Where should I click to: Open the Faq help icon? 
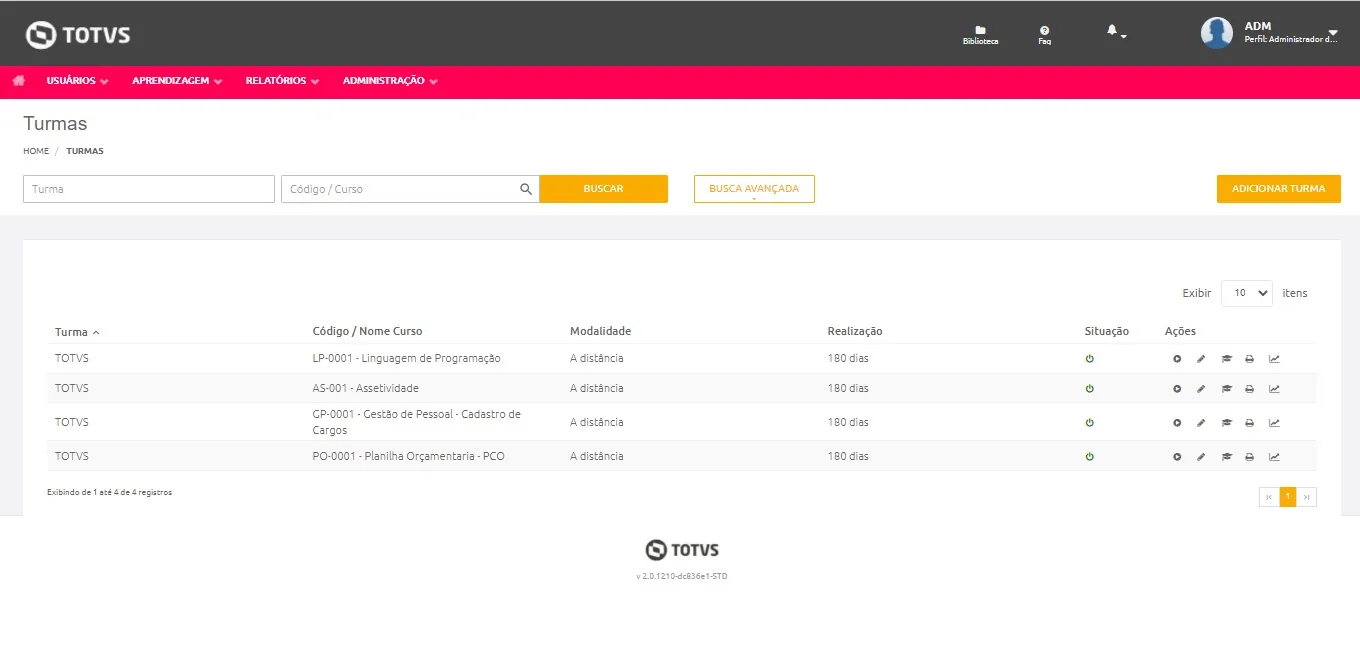click(1044, 32)
